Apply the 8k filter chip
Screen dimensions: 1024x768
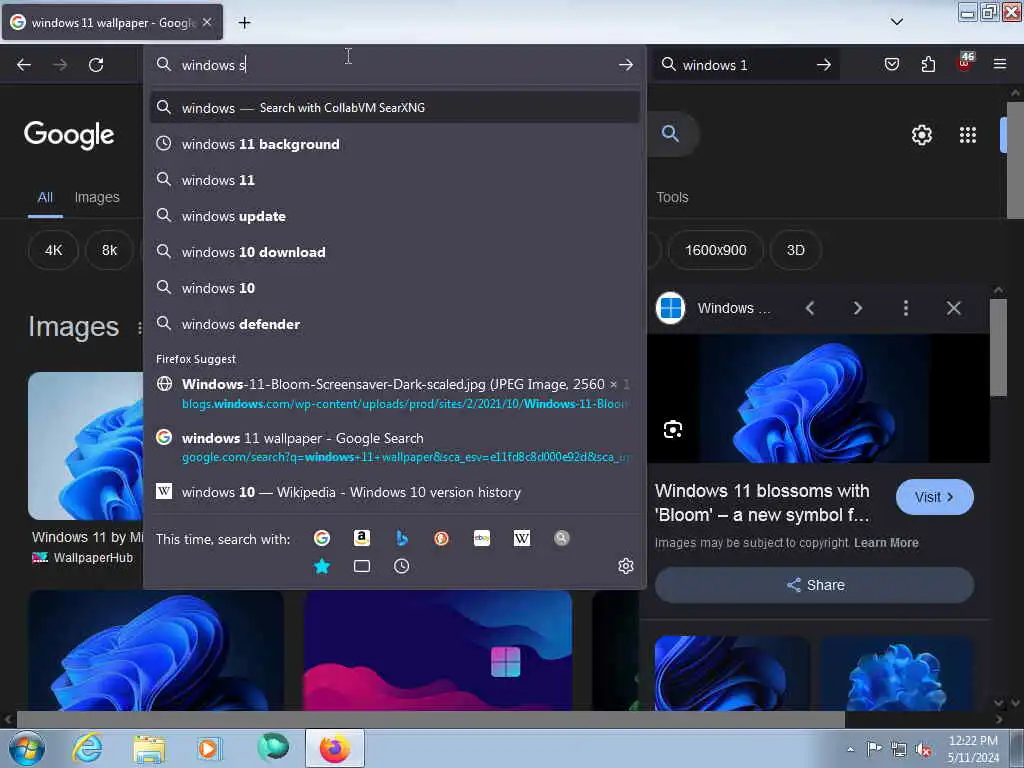pyautogui.click(x=110, y=250)
